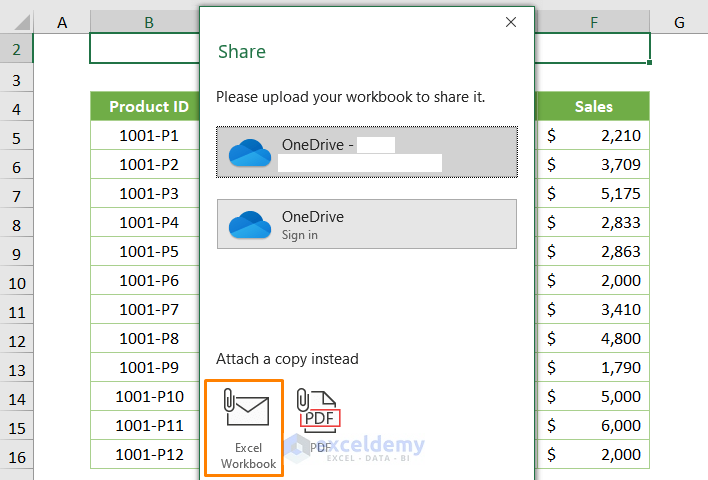Select cell containing 1001-P5

pyautogui.click(x=148, y=252)
